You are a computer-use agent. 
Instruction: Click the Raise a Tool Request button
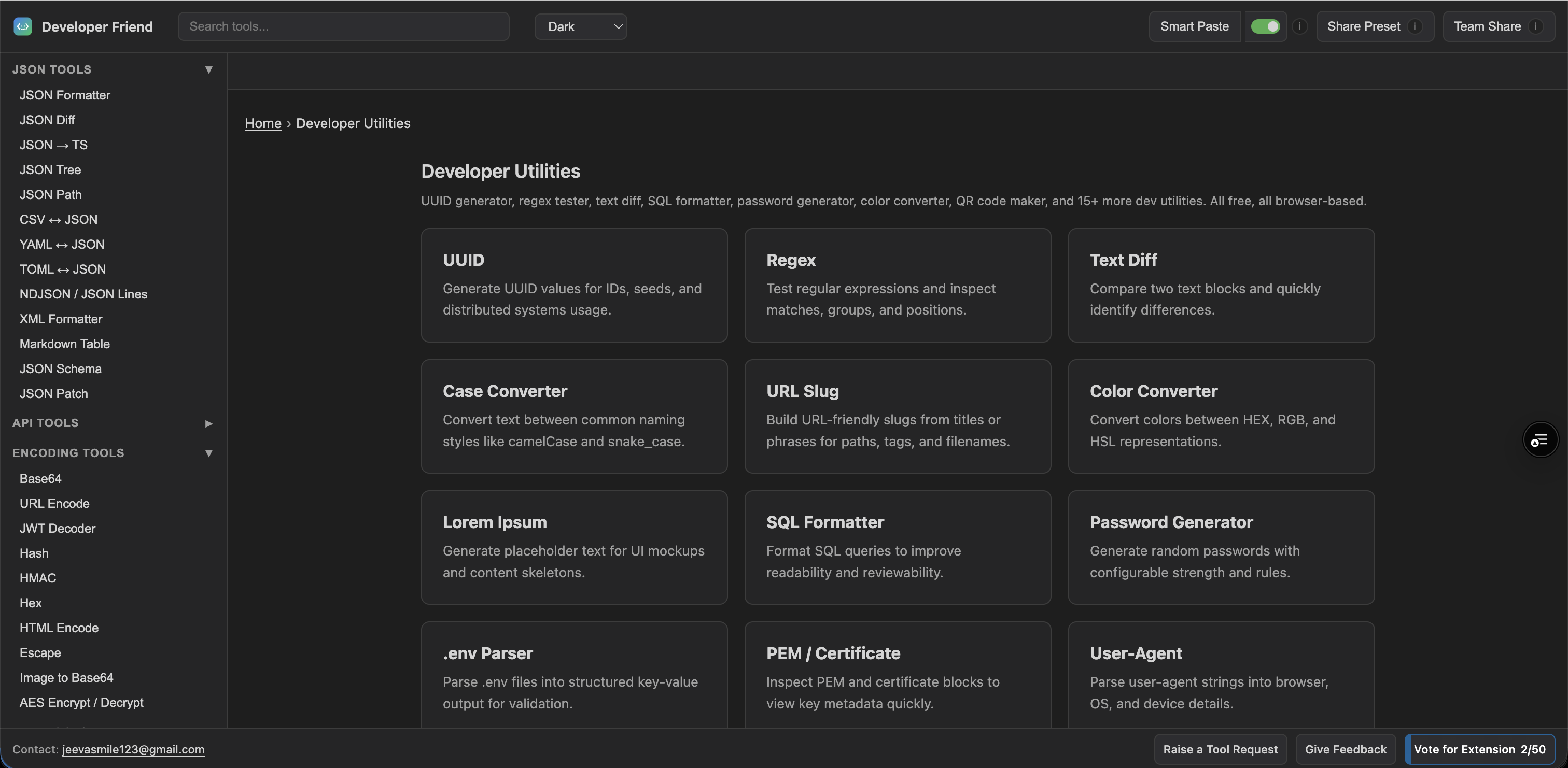[x=1221, y=749]
